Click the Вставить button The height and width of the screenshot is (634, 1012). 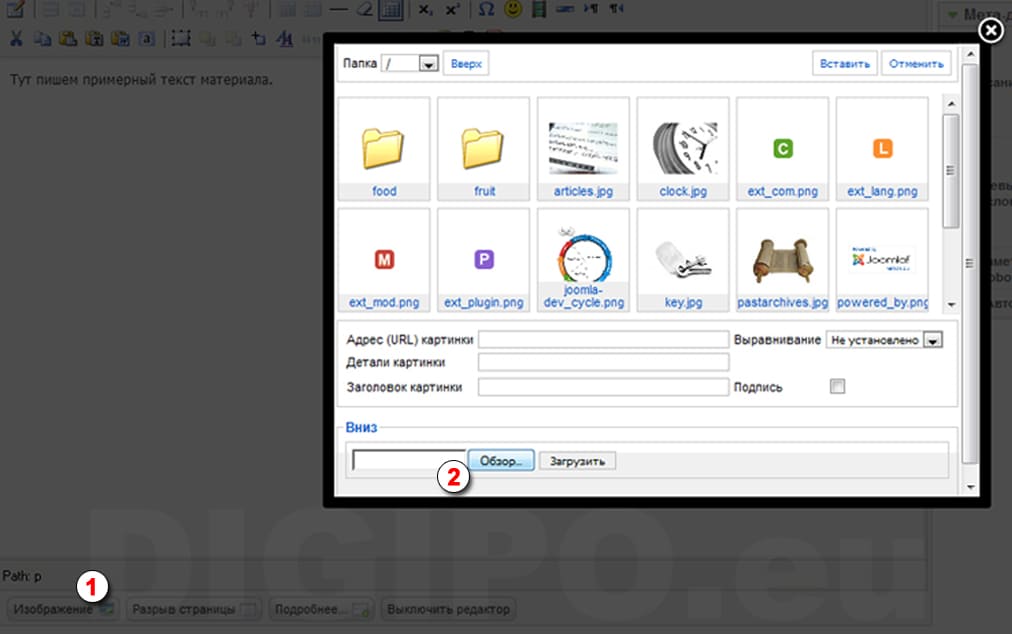tap(845, 64)
